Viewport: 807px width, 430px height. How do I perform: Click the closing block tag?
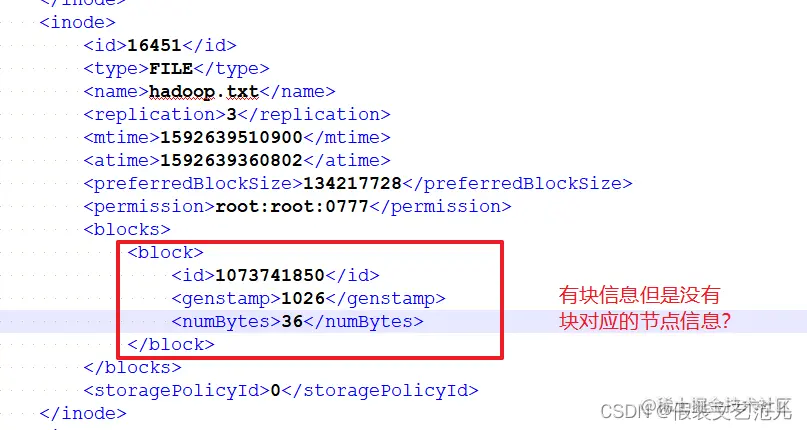[171, 345]
